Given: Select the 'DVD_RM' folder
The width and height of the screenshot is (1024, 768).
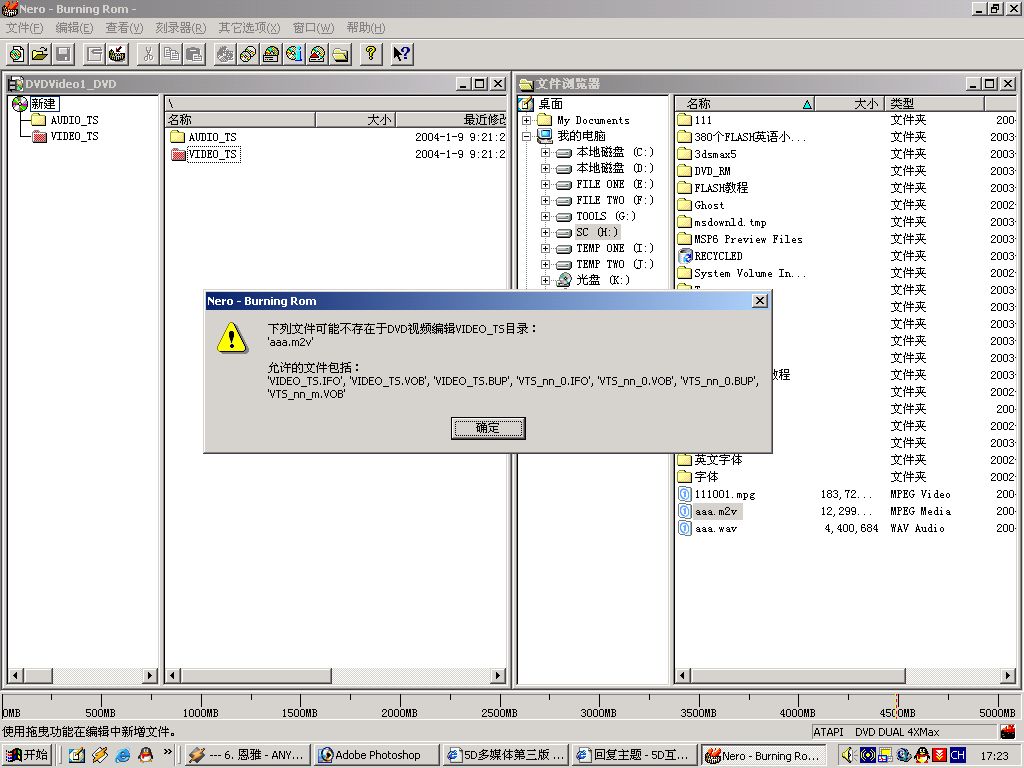Looking at the screenshot, I should pyautogui.click(x=705, y=171).
